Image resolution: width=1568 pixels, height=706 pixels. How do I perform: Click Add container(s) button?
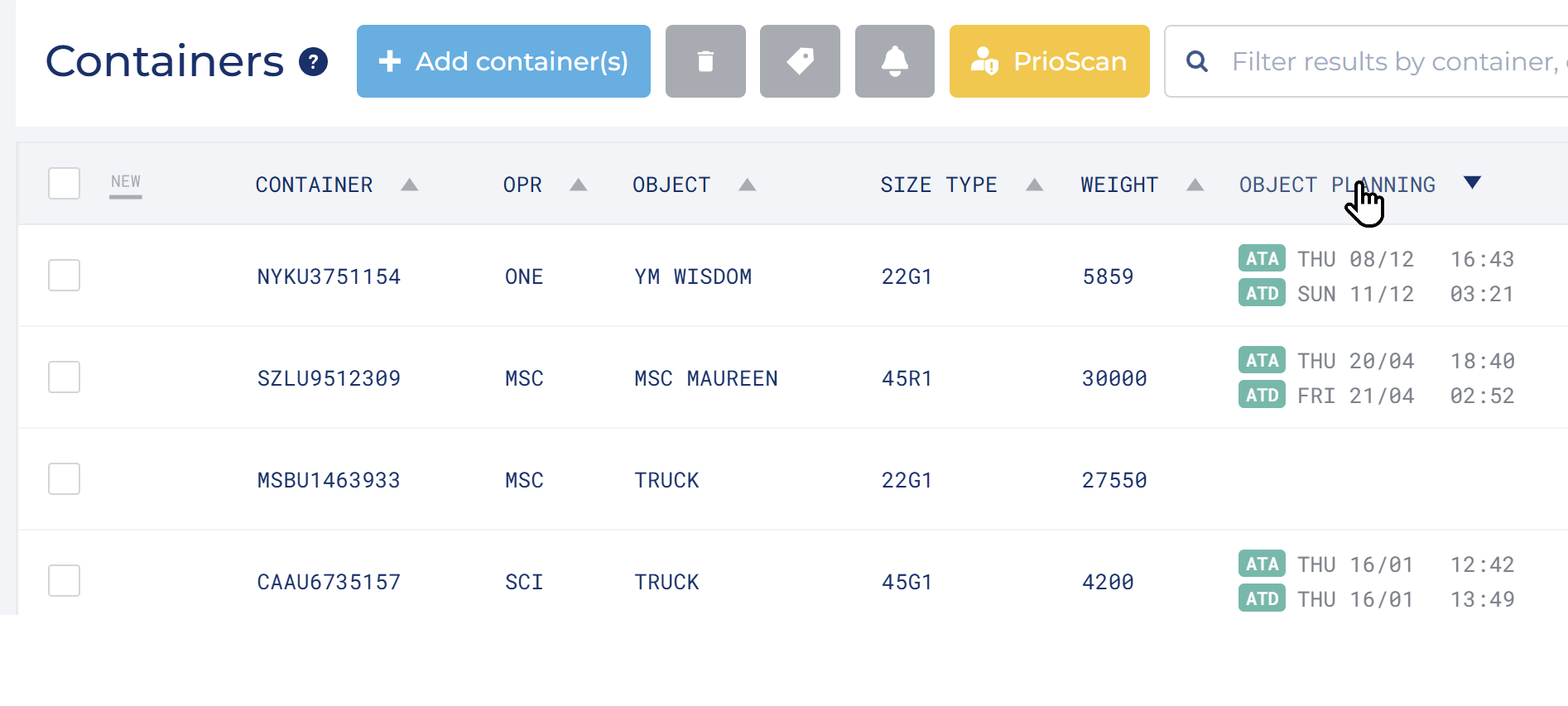(503, 61)
